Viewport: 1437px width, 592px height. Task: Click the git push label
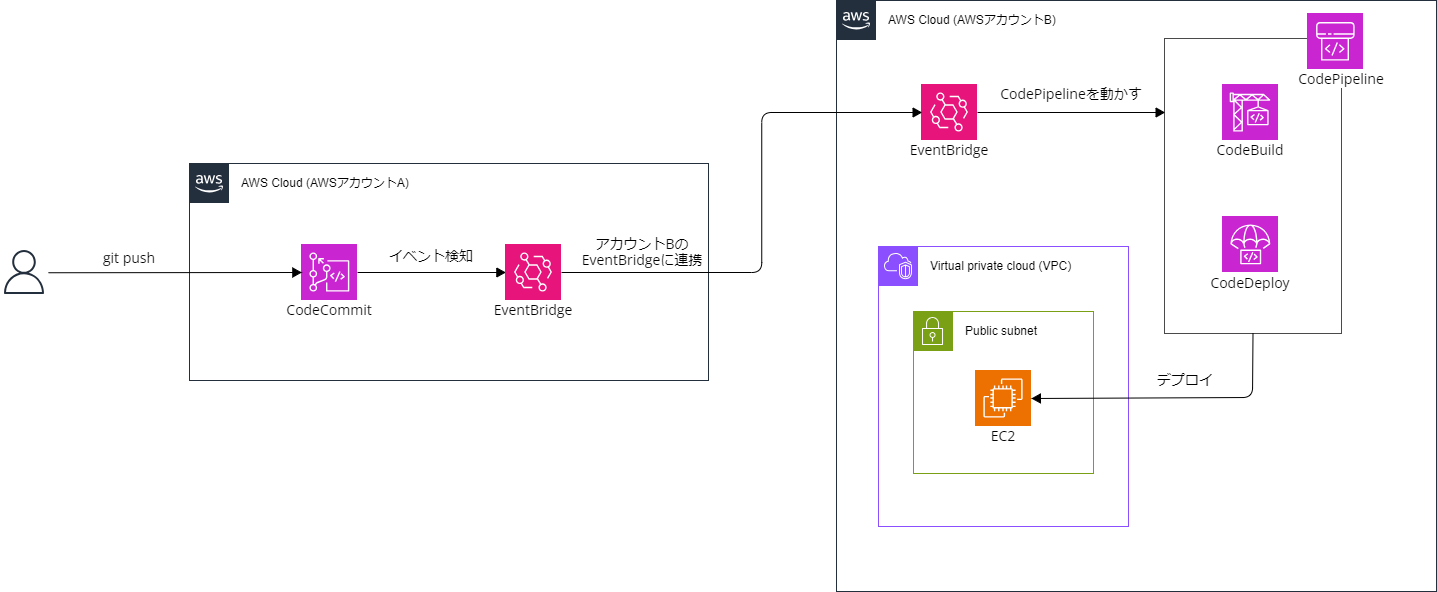coord(126,258)
